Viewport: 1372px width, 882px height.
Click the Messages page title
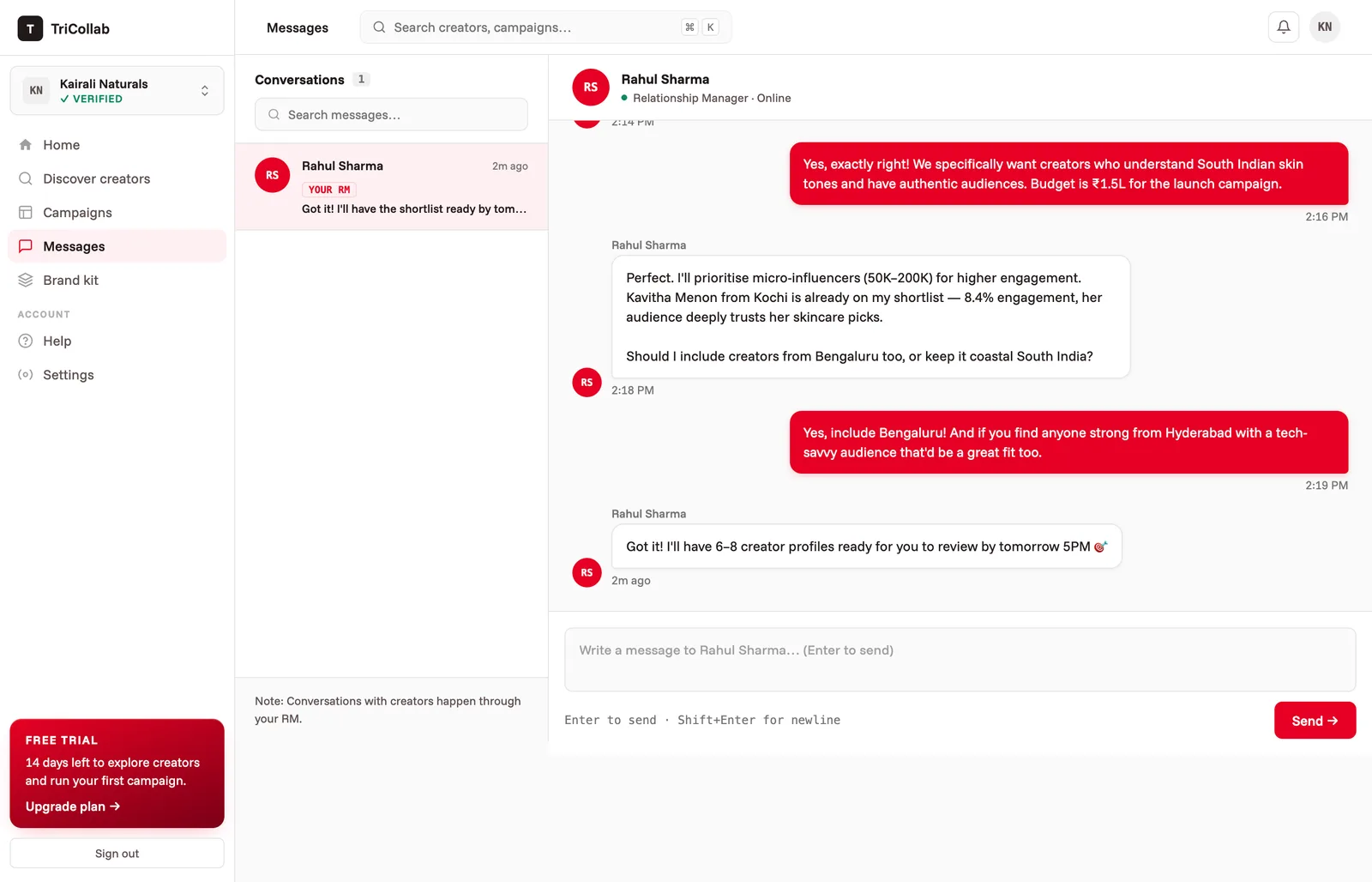click(x=298, y=27)
